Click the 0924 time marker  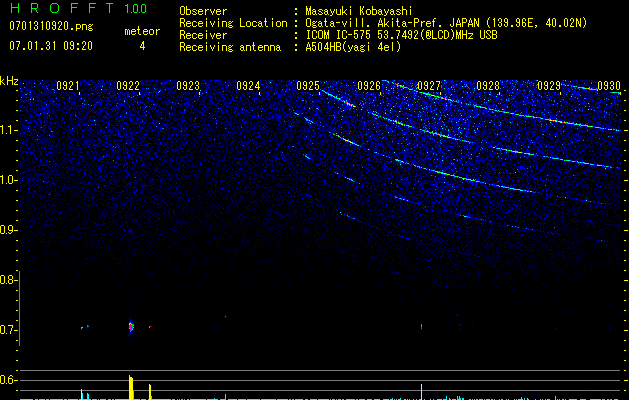click(x=248, y=85)
